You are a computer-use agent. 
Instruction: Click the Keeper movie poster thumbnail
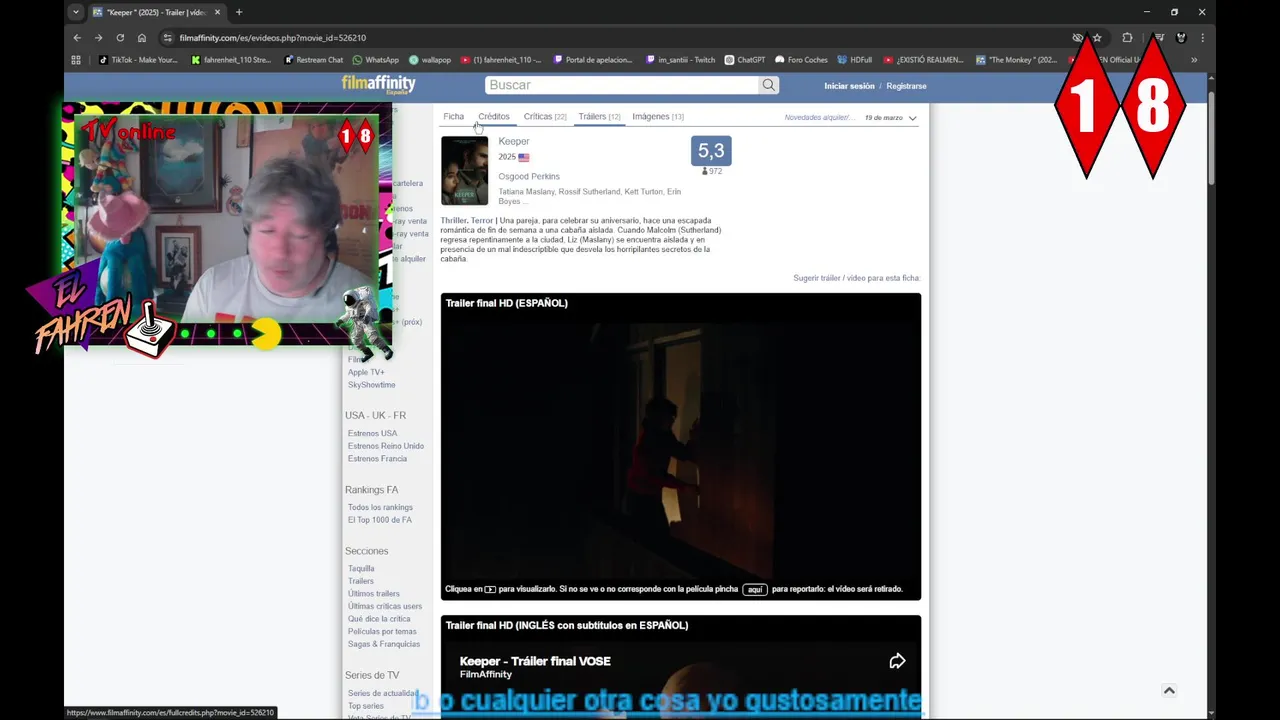pos(464,170)
